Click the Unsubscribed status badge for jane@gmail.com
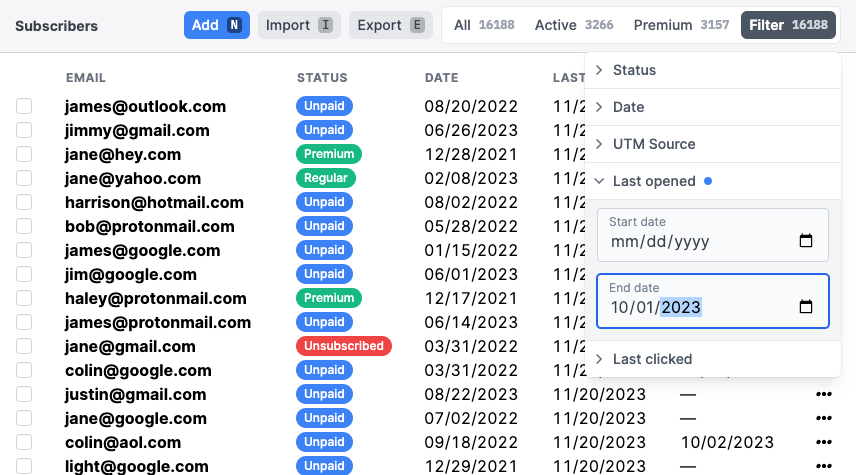The height and width of the screenshot is (475, 856). 343,346
